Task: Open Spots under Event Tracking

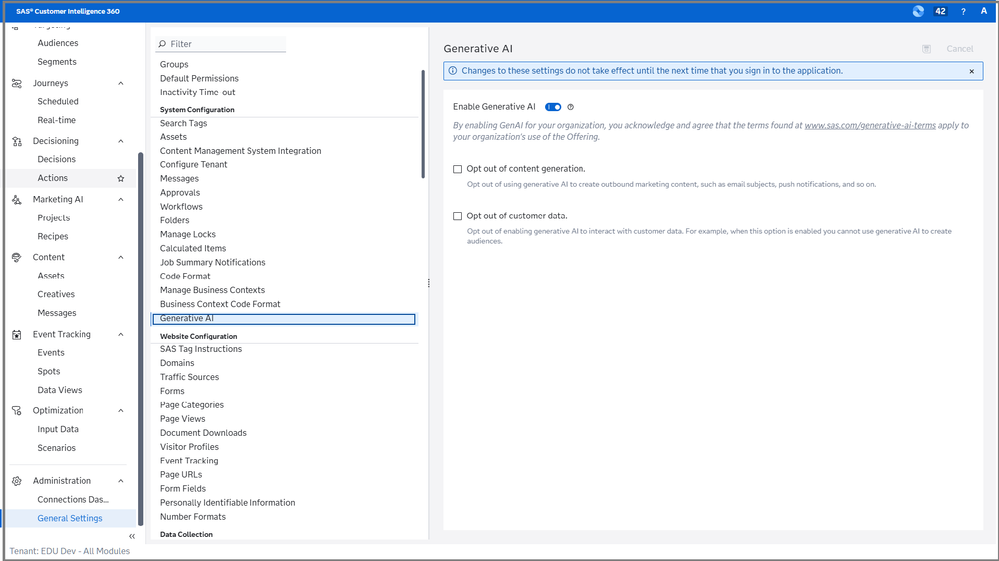Action: (x=48, y=372)
